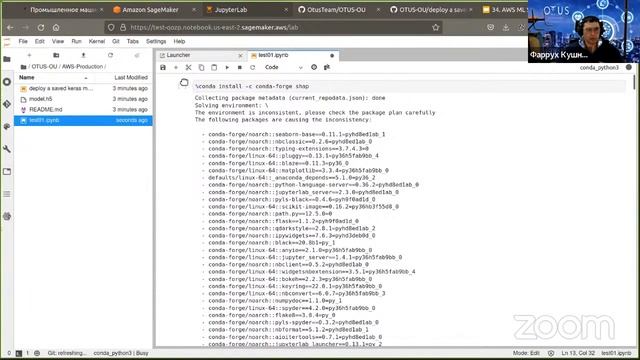Screen dimensions: 640x360
Task: Insert a cell below with plus icon
Action: [x=176, y=67]
